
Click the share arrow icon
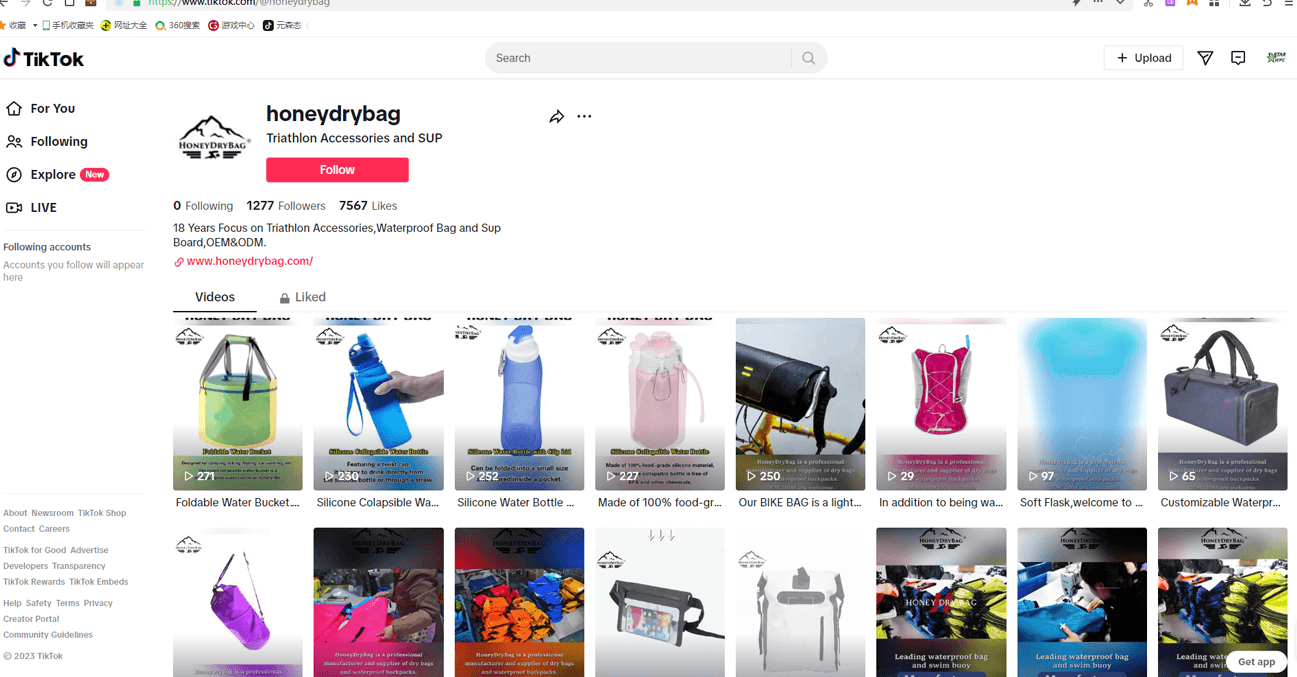pyautogui.click(x=557, y=117)
